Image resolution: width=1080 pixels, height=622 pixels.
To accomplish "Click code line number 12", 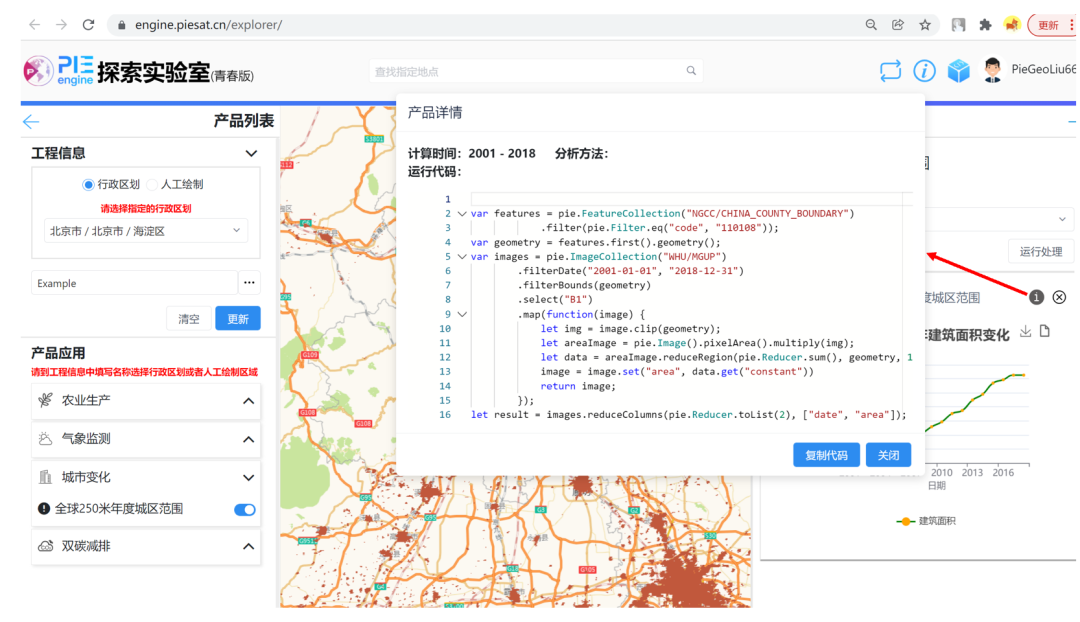I will [x=445, y=357].
